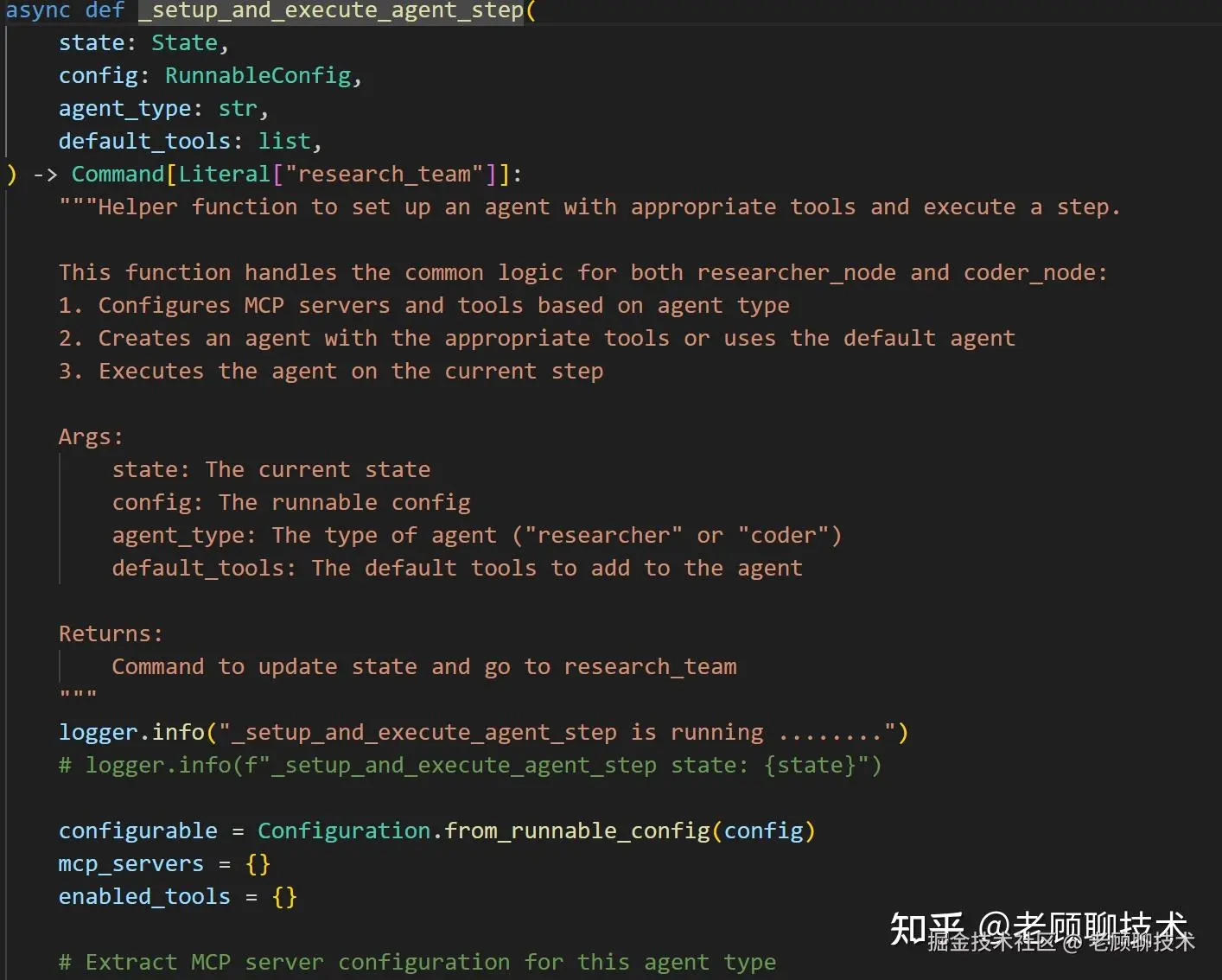
Task: Place cursor on default_tools parameter definition
Action: coord(144,142)
